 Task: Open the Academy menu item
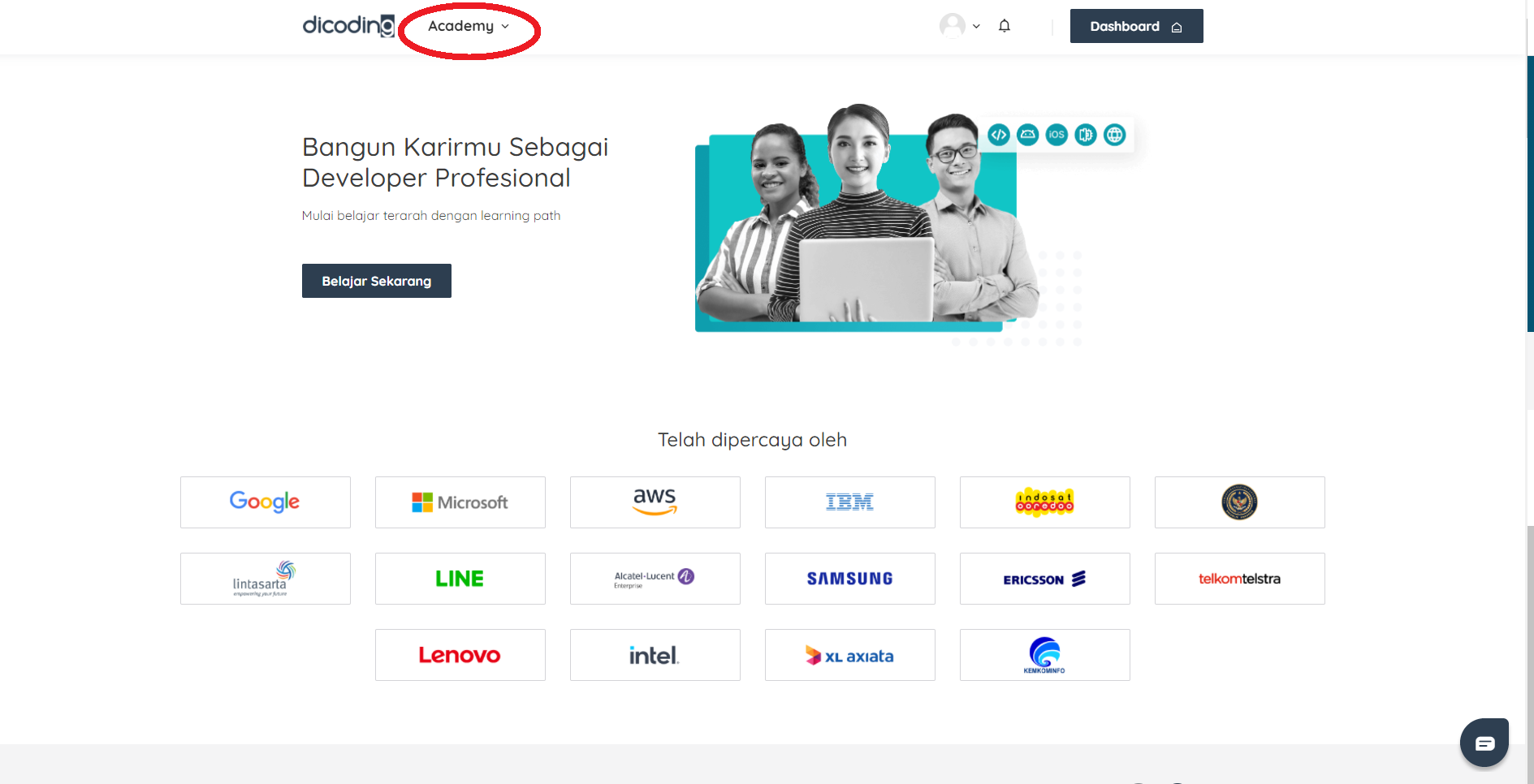coord(460,25)
